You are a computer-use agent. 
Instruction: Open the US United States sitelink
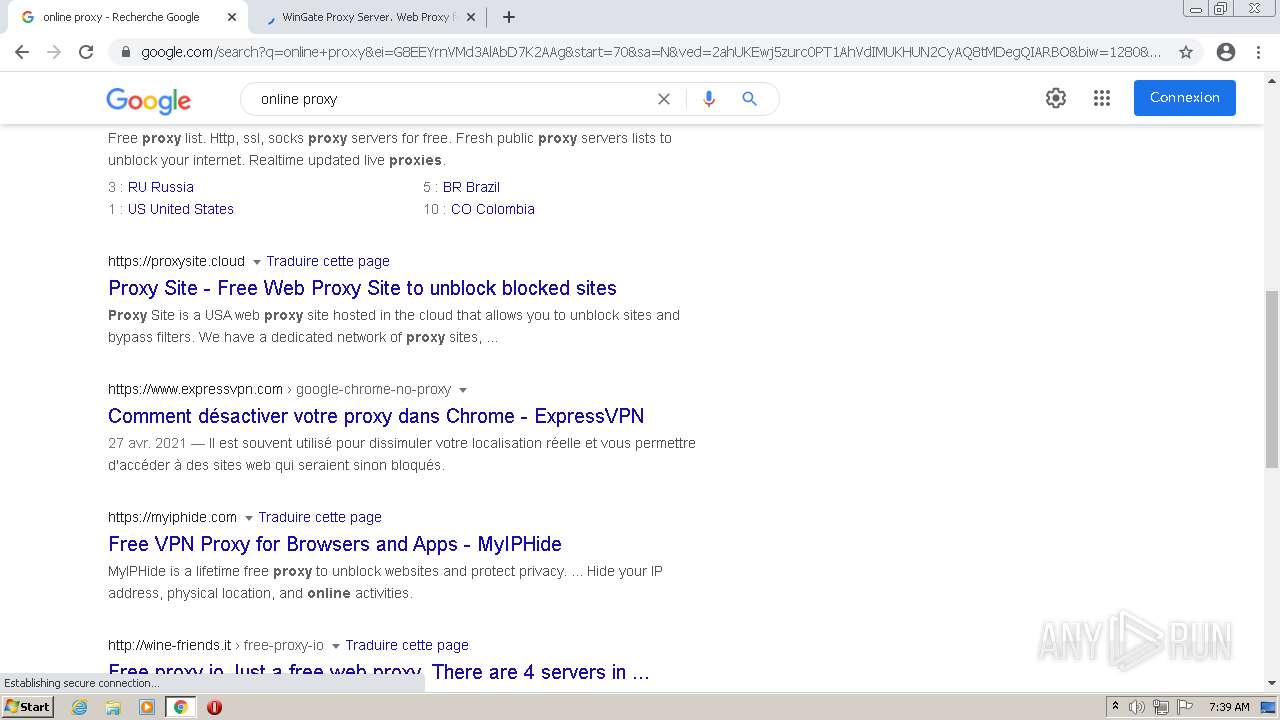point(181,209)
